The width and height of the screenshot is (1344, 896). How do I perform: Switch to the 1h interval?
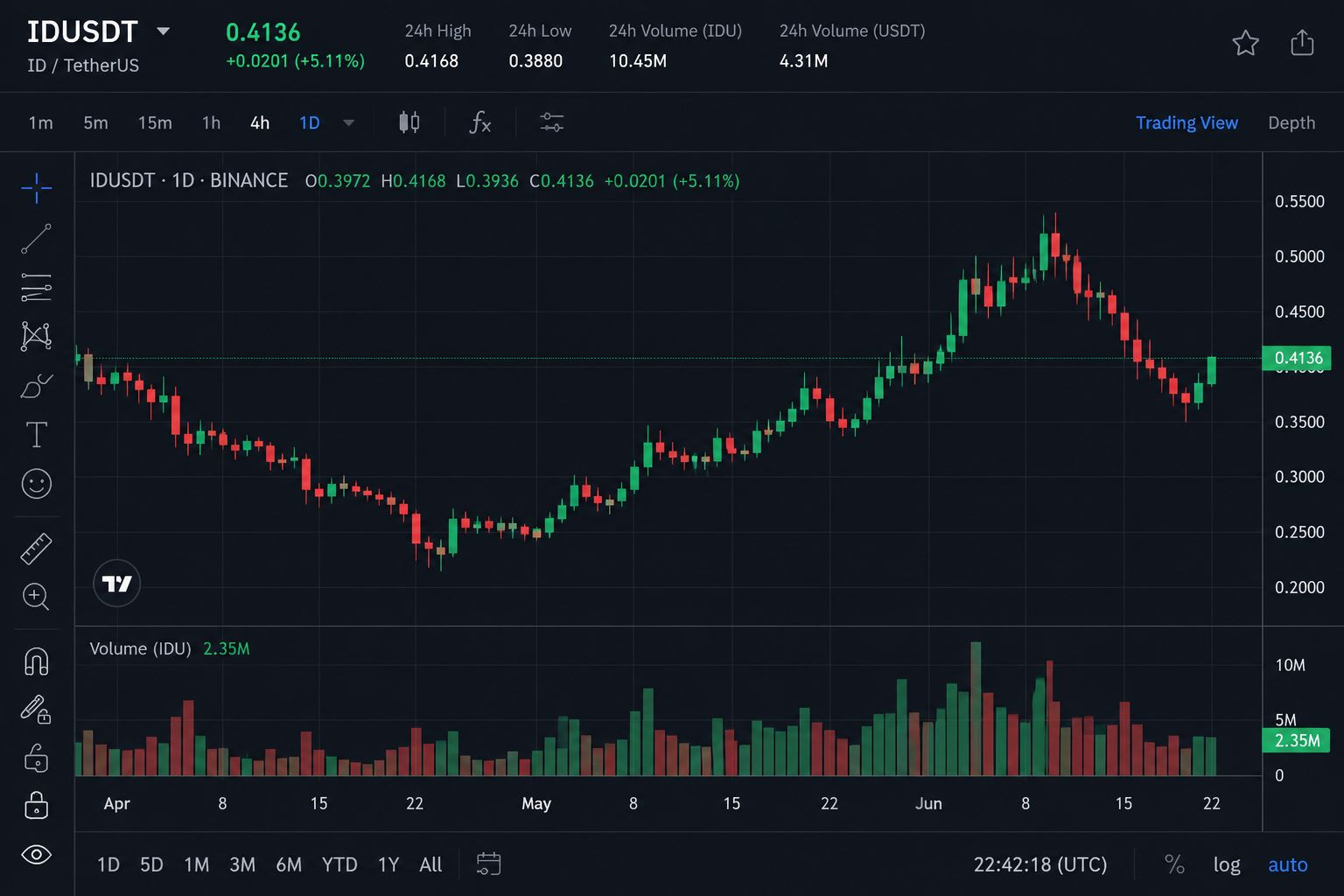tap(211, 122)
